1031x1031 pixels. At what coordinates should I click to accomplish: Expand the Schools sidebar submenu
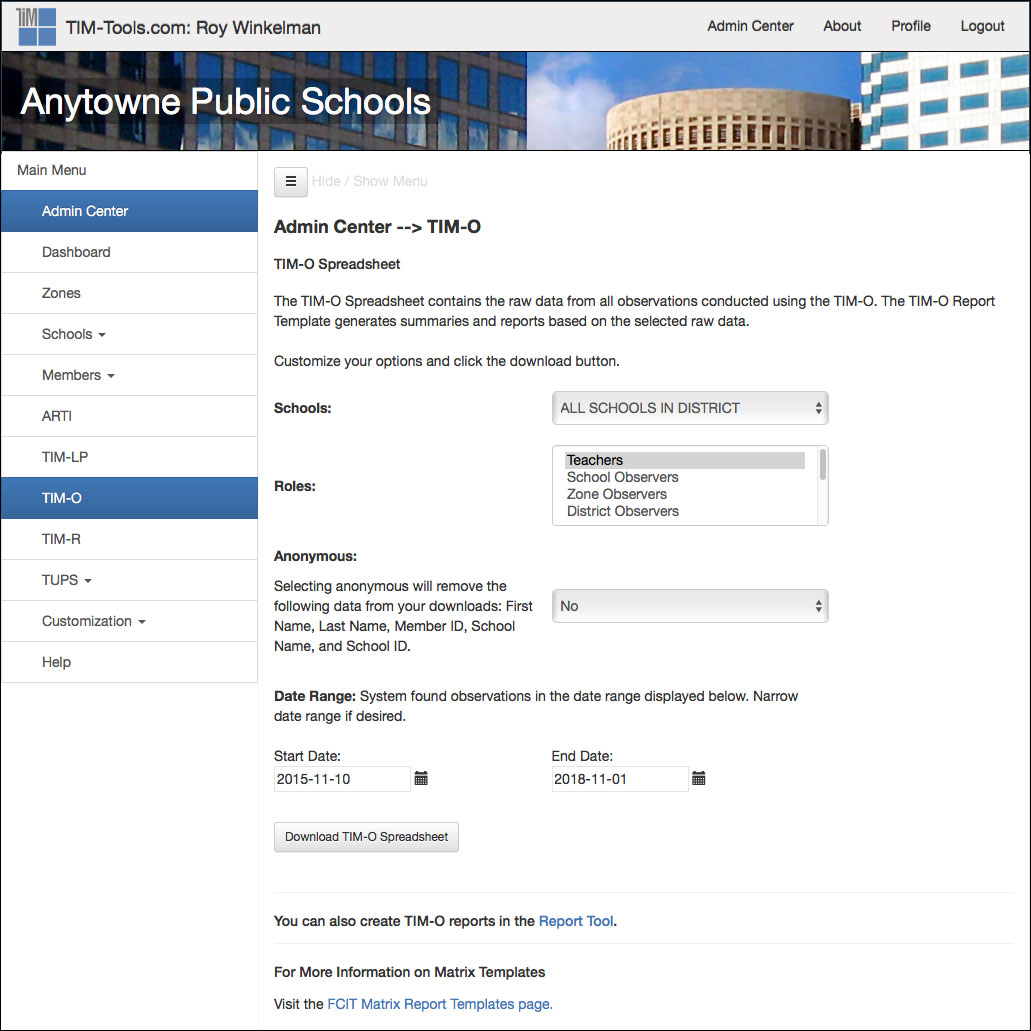pos(130,334)
